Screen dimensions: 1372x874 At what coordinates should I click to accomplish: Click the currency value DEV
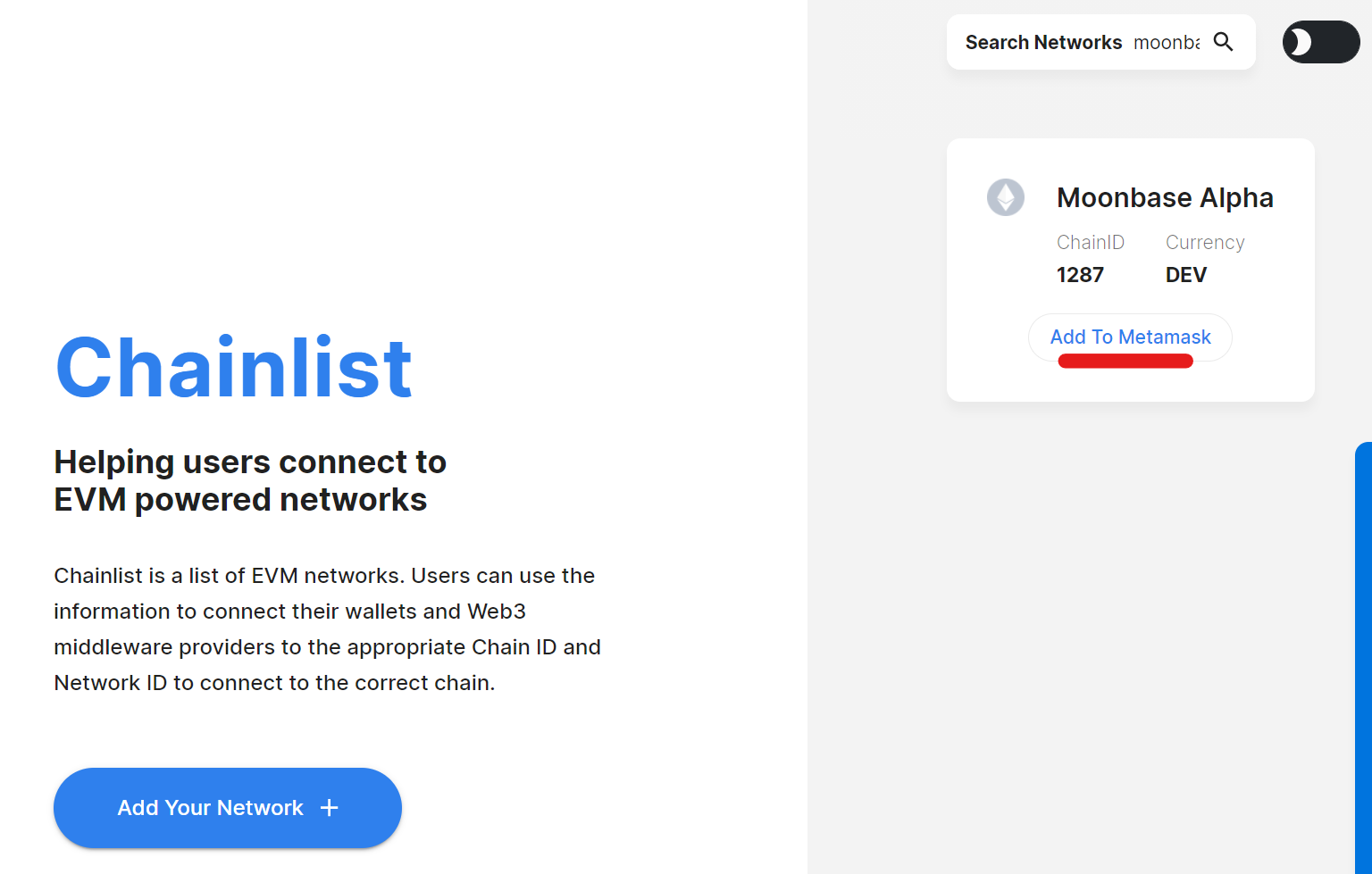click(x=1185, y=275)
